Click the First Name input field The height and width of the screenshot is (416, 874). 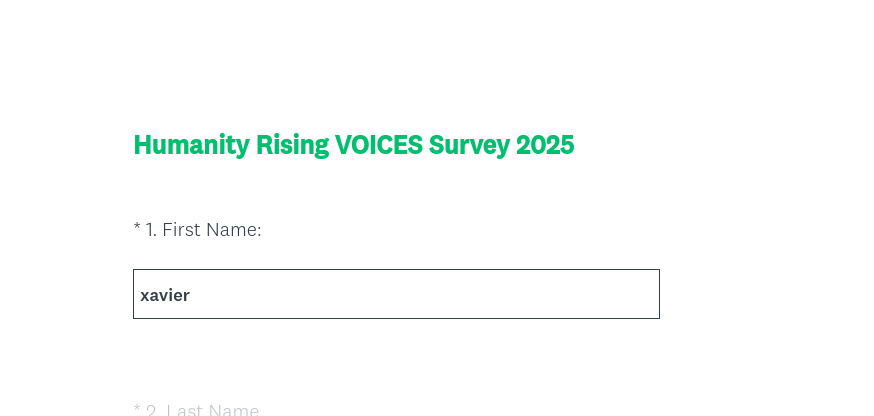pyautogui.click(x=396, y=294)
